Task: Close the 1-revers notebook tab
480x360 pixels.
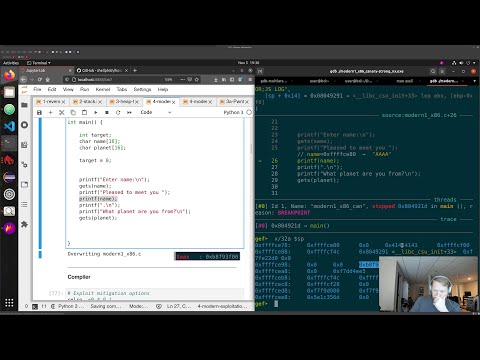Action: 63,102
